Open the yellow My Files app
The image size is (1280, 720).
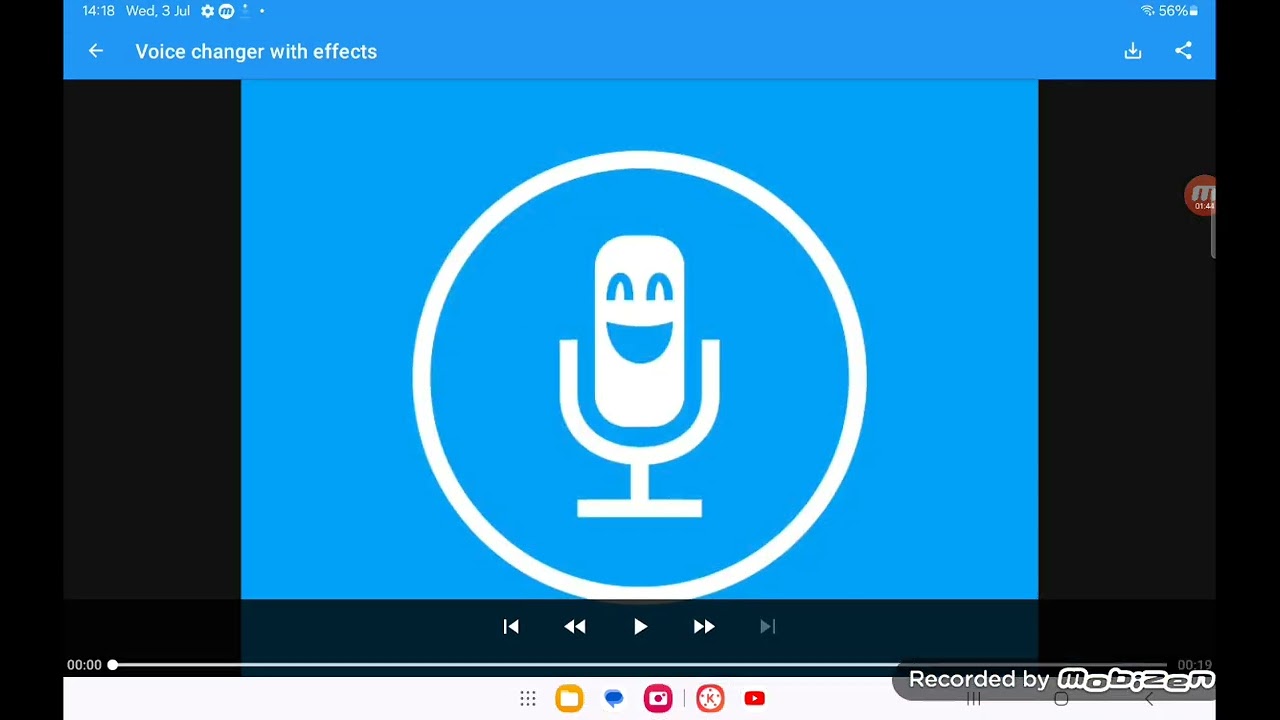click(x=569, y=699)
